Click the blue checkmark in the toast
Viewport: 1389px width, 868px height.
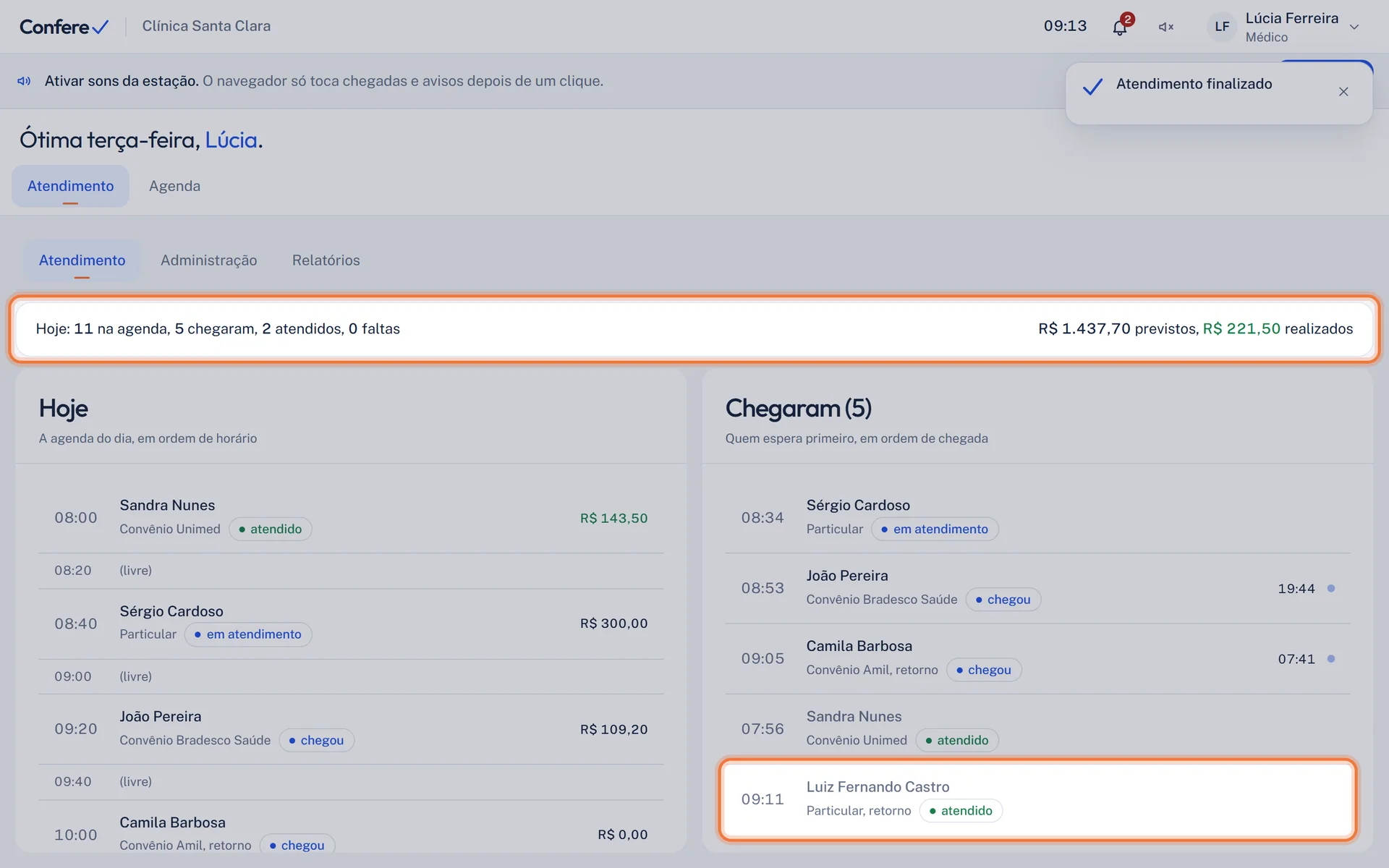[1092, 87]
